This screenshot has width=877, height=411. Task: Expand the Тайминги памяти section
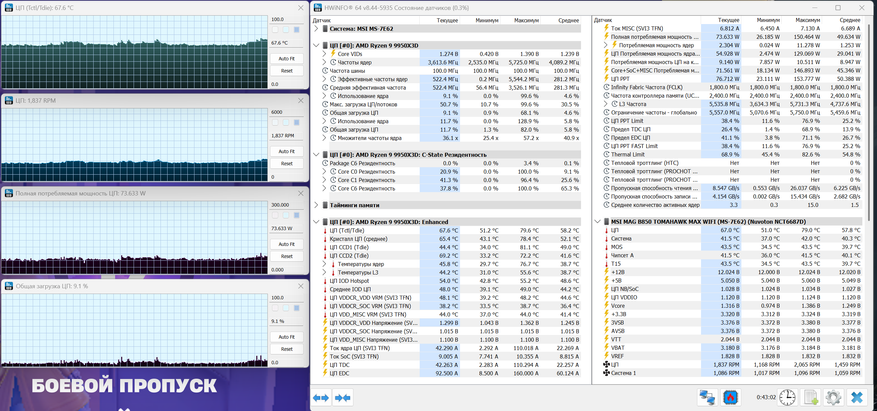click(317, 205)
